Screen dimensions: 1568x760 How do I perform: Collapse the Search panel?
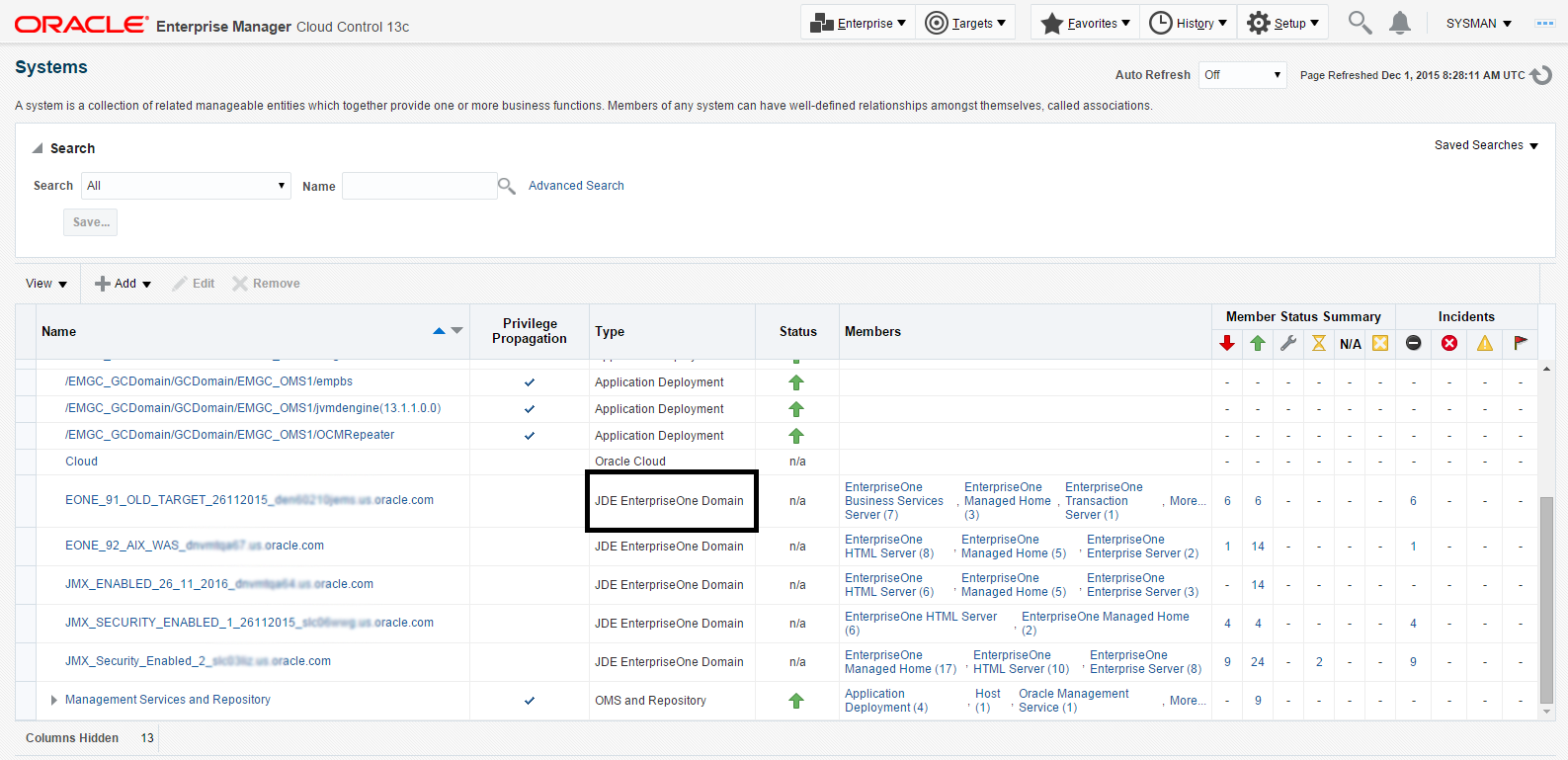click(x=38, y=148)
